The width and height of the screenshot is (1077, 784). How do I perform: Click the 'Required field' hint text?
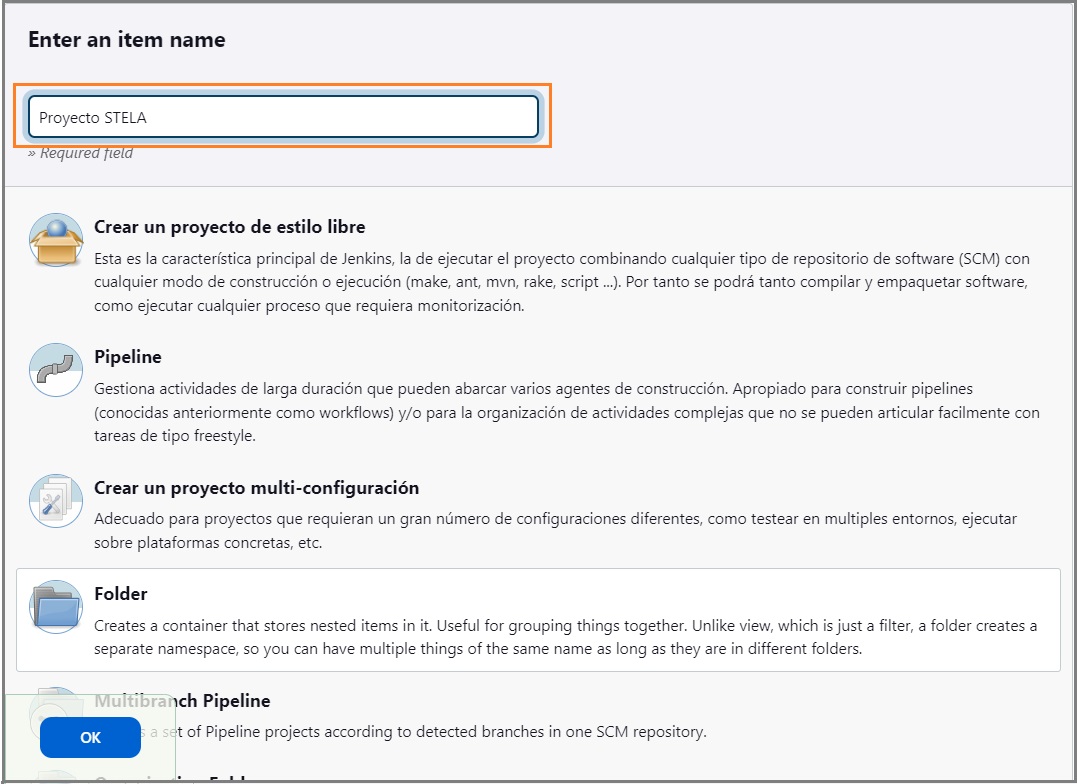pos(80,153)
